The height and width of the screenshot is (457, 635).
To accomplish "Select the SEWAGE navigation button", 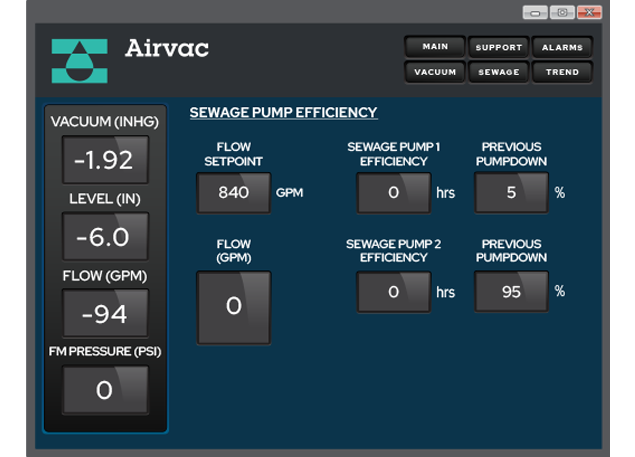I will coord(498,72).
